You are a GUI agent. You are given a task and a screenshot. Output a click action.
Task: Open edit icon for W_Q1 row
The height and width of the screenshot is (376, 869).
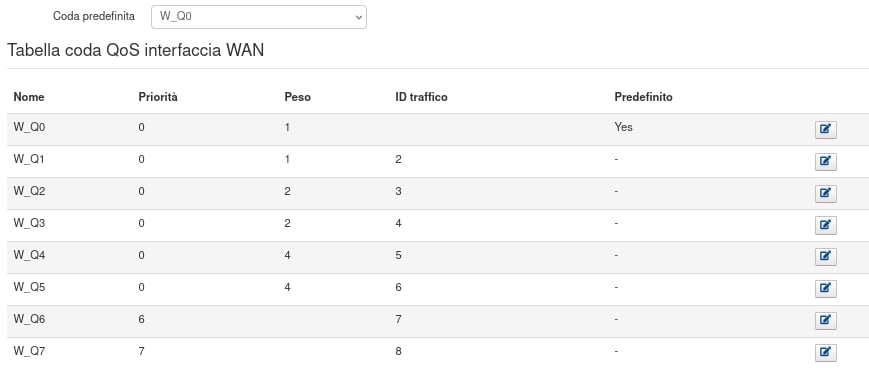point(825,161)
